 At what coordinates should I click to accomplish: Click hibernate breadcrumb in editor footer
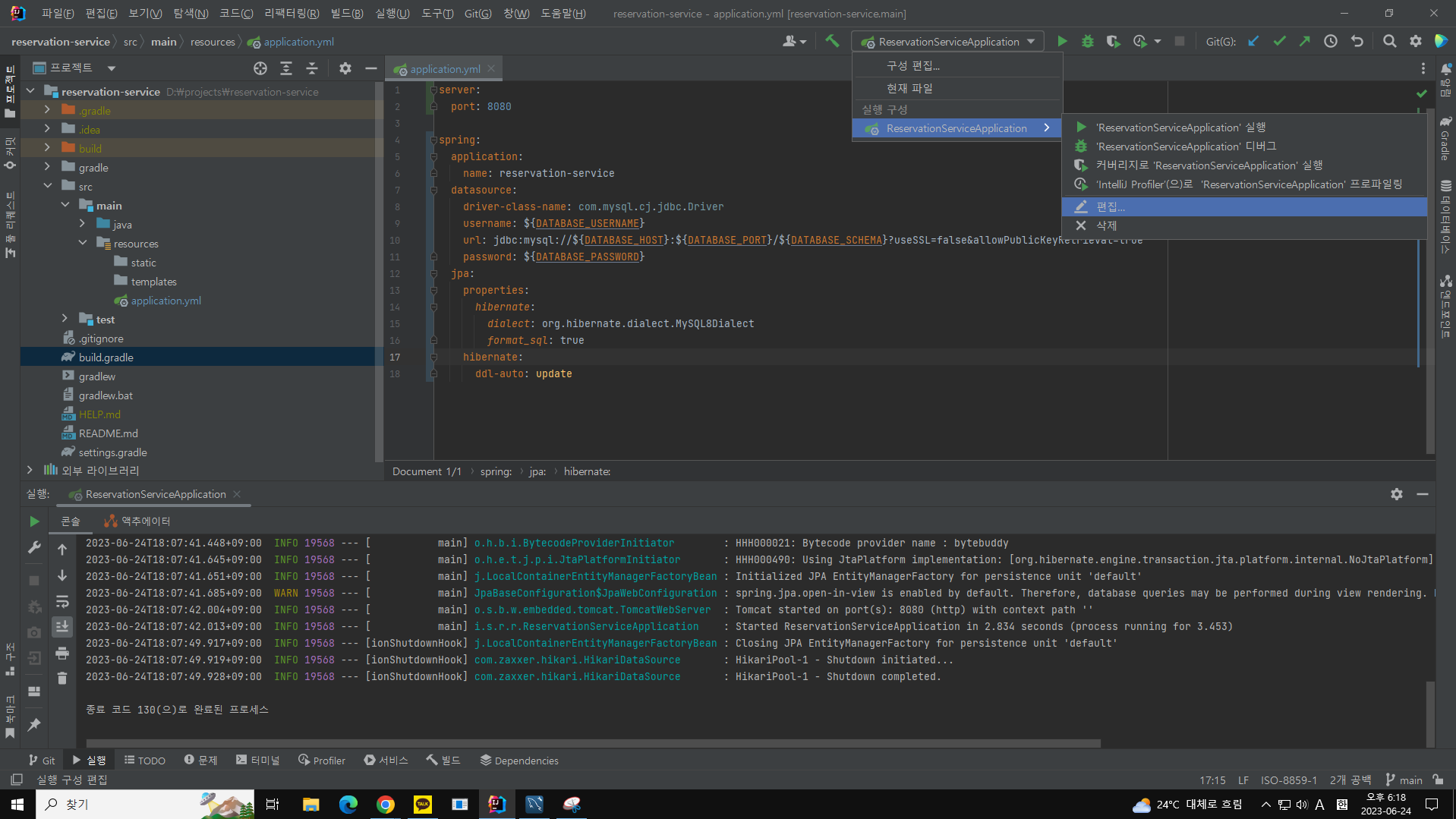coord(587,471)
